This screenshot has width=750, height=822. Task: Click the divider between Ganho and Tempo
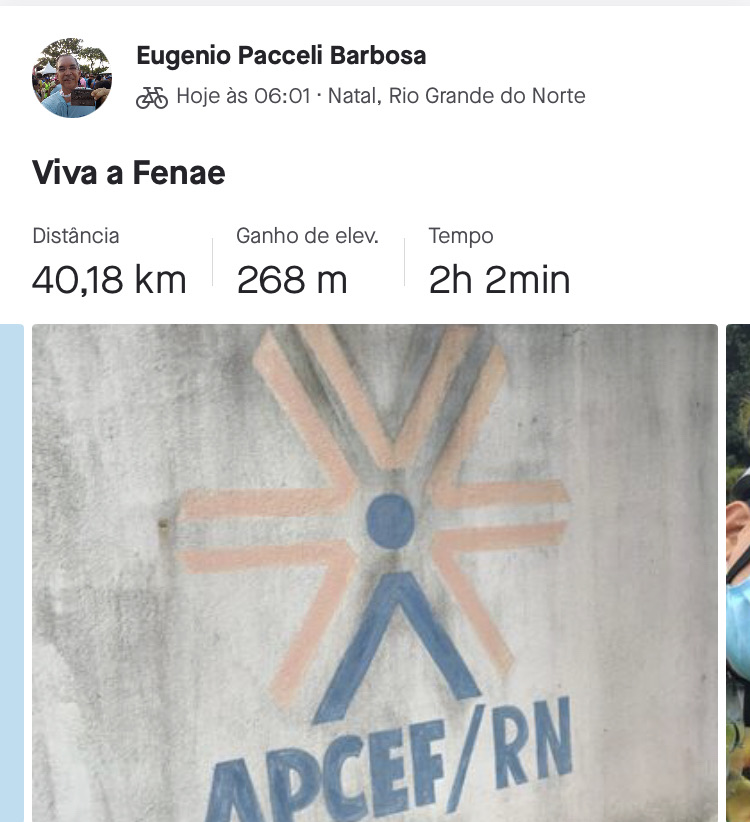coord(404,262)
